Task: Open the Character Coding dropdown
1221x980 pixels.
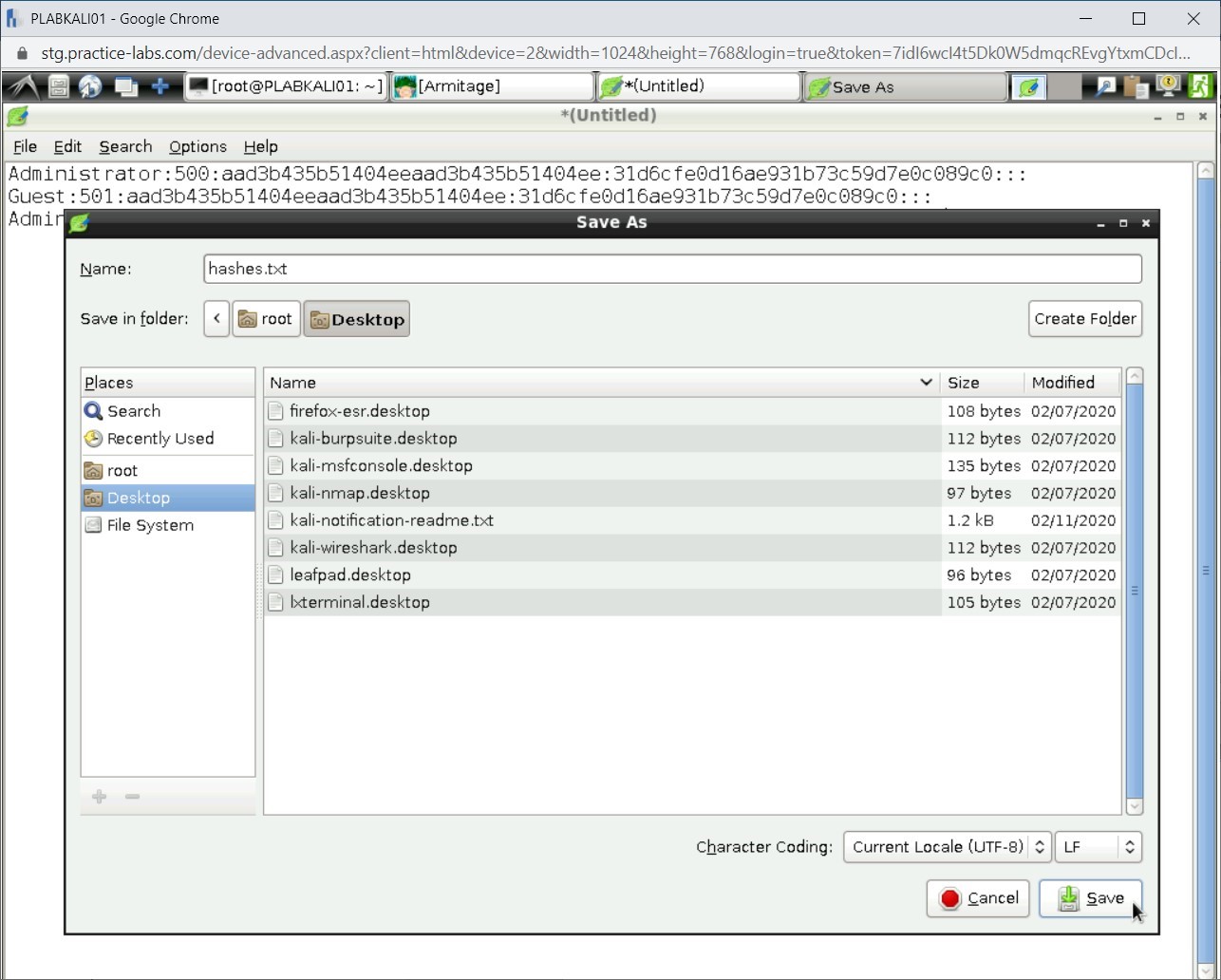Action: pos(946,847)
